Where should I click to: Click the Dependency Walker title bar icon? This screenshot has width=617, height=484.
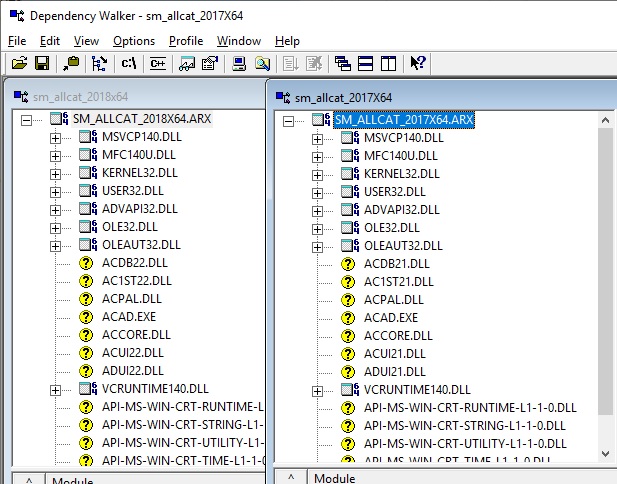(x=17, y=16)
